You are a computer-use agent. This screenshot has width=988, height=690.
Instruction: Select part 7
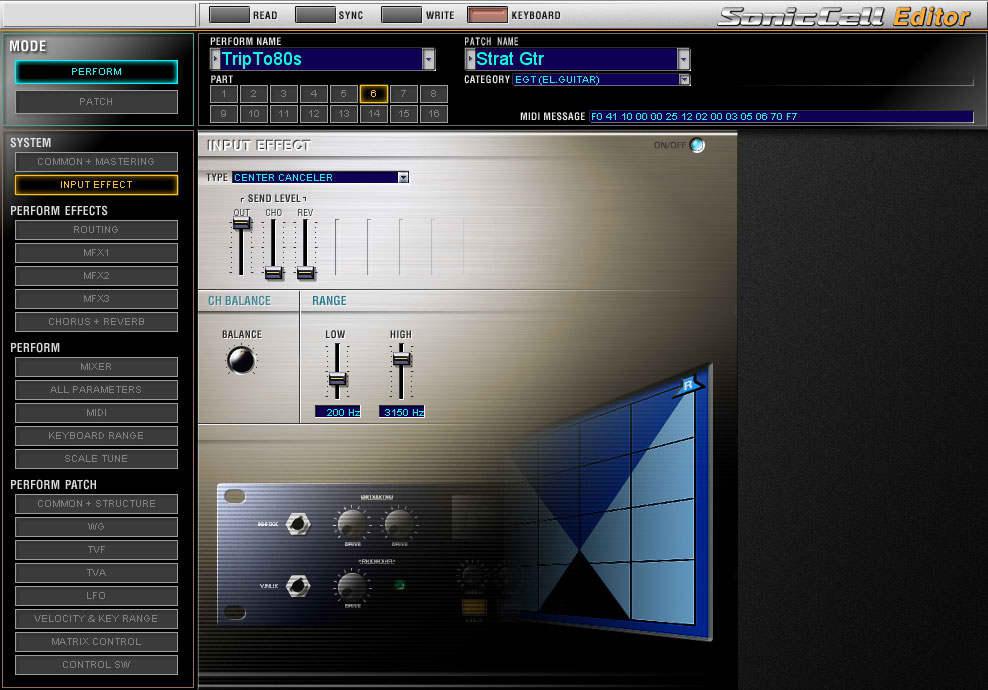coord(404,94)
